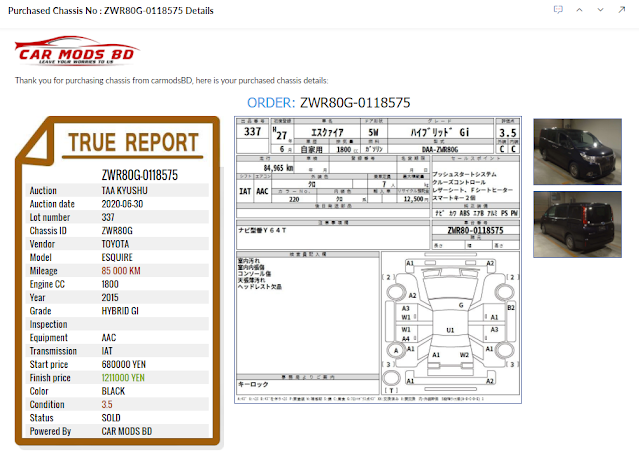Screen dimensions: 639x468
Task: Click the '84,965 km' reading on auction sheet
Action: 278,168
